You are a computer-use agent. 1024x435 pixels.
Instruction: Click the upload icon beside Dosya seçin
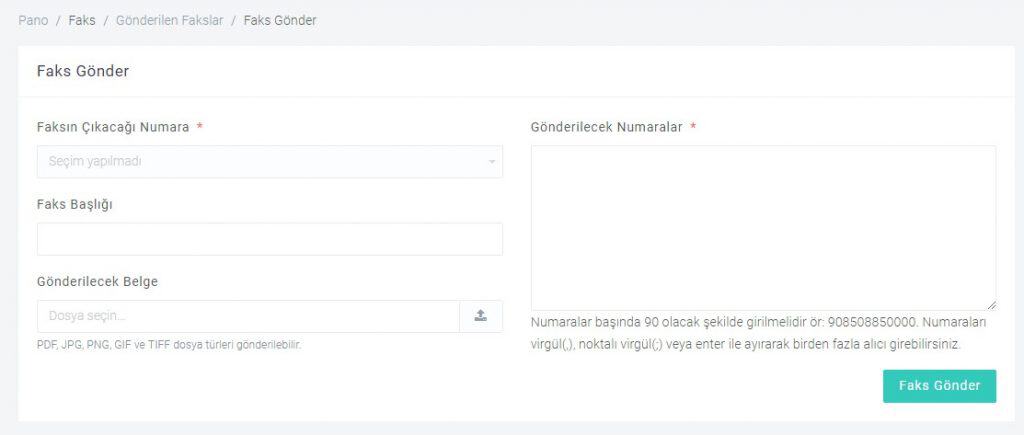481,316
